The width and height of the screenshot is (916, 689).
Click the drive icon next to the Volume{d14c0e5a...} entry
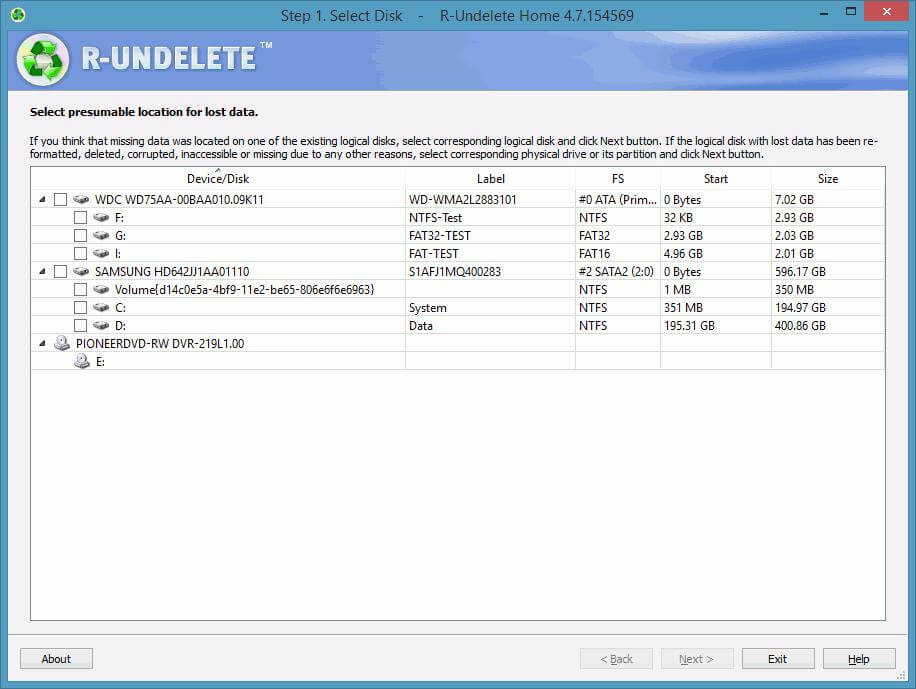[x=101, y=290]
